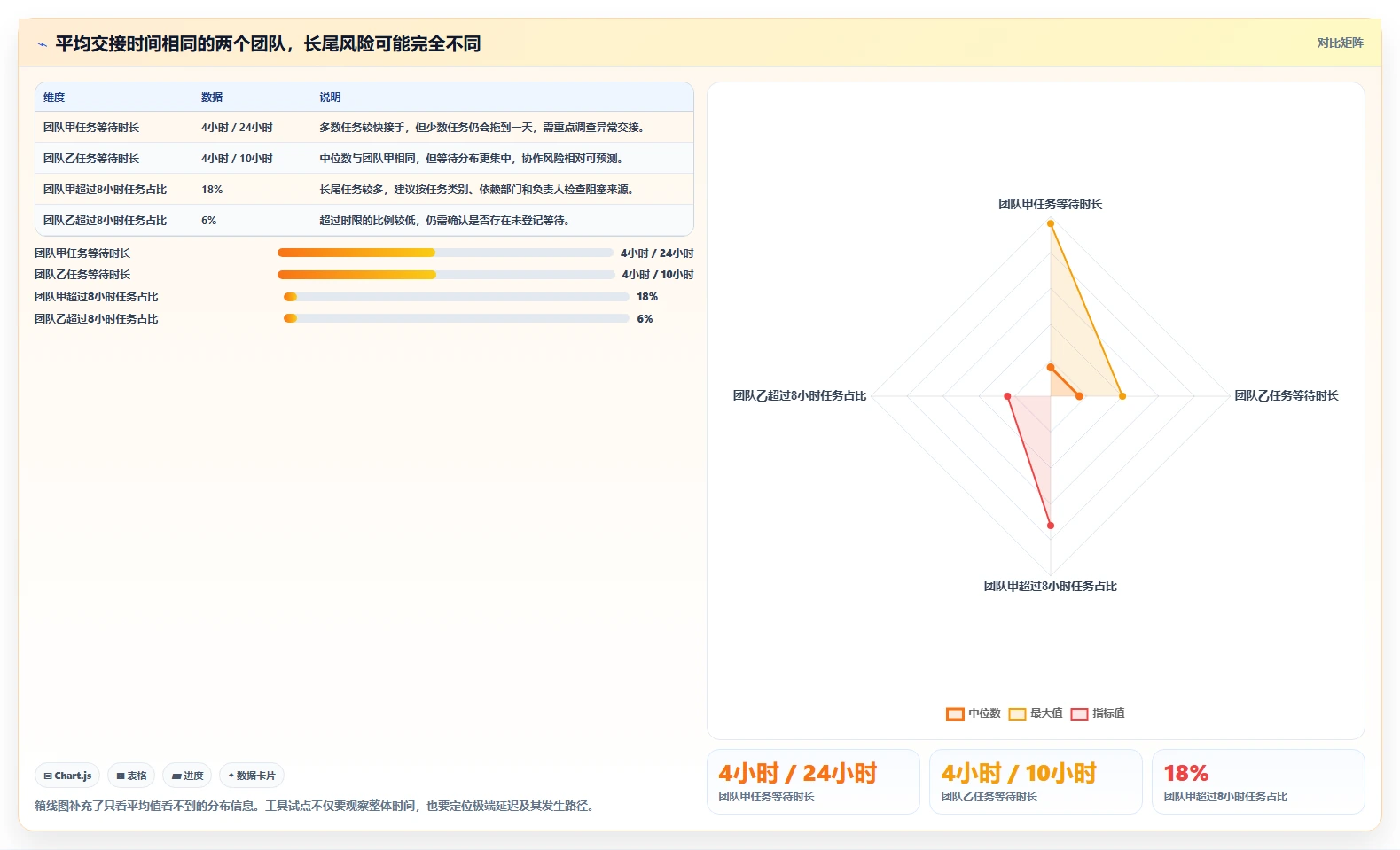This screenshot has height=850, width=1400.
Task: Click table value 6%
Action: (x=208, y=221)
